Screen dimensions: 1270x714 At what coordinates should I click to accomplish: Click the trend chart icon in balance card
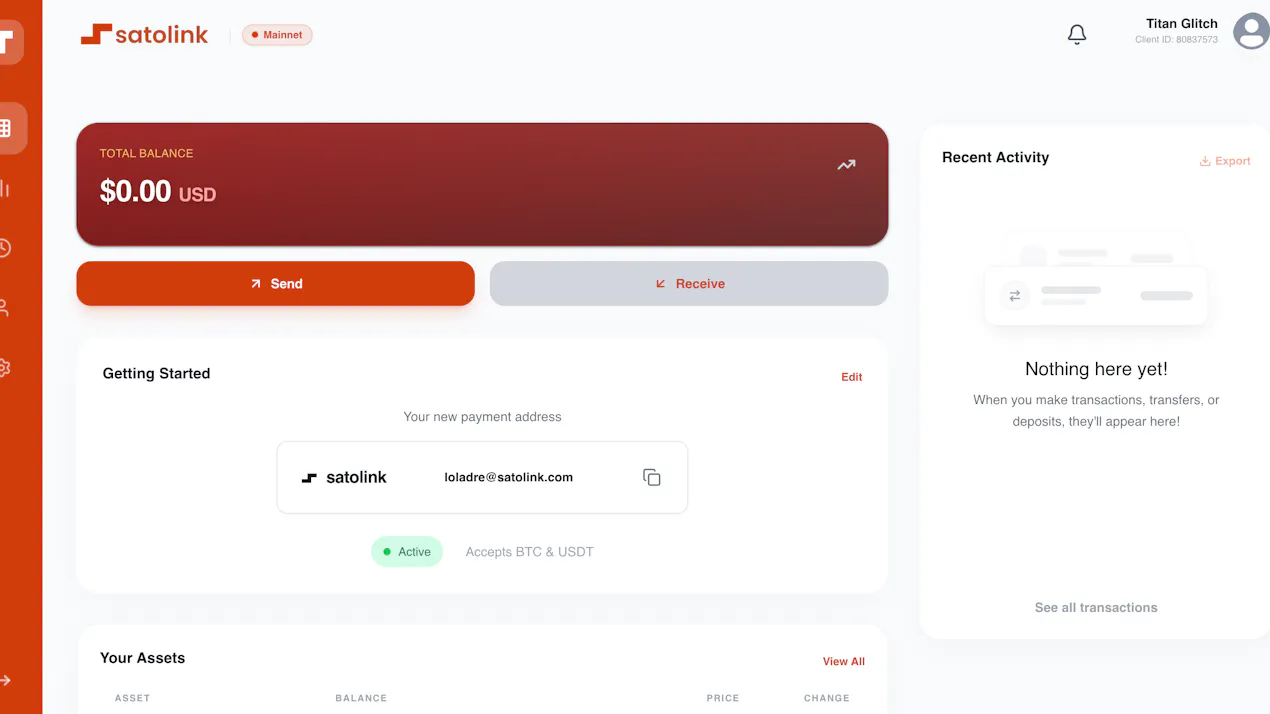coord(846,165)
